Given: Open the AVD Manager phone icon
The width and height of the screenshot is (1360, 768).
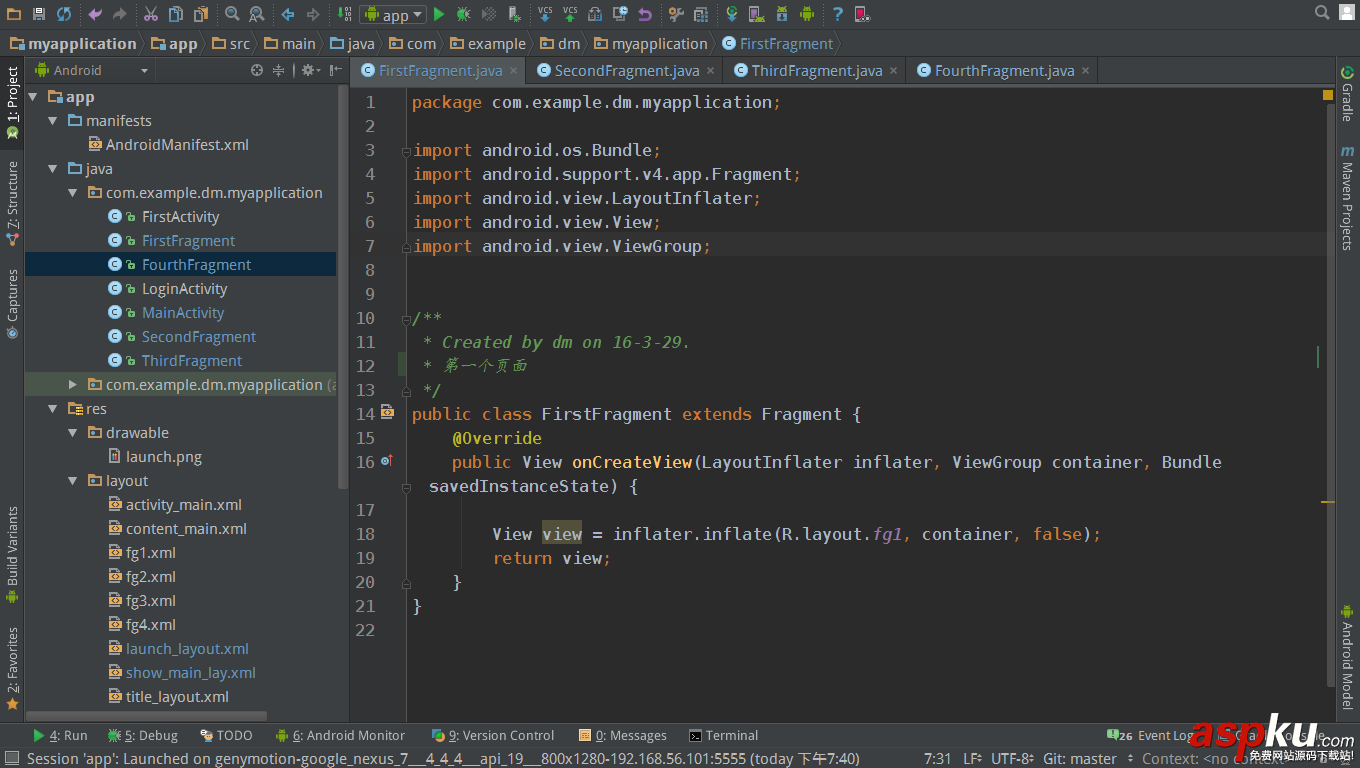Looking at the screenshot, I should (756, 14).
